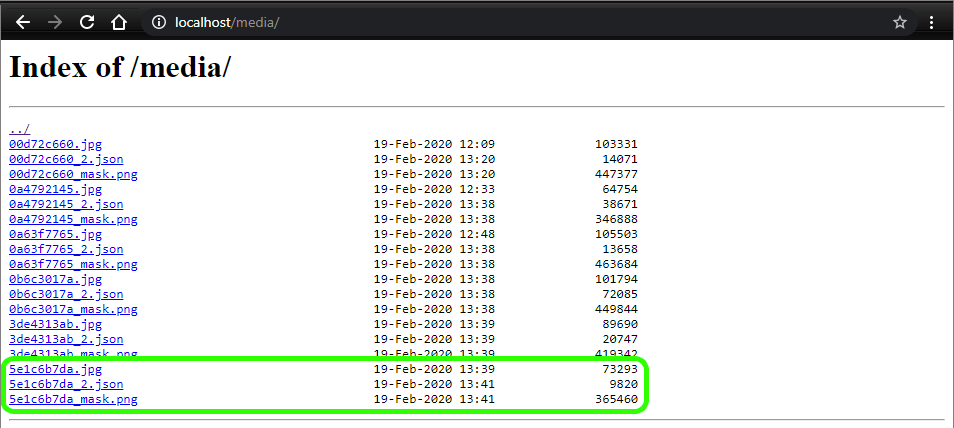Open 0b6c3017a.jpg file link
954x428 pixels.
[55, 279]
